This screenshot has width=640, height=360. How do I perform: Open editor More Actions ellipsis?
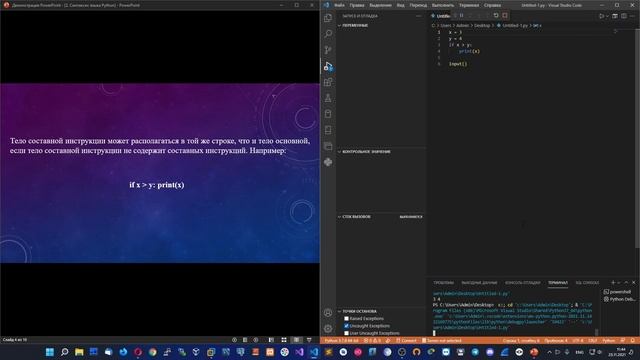(633, 16)
